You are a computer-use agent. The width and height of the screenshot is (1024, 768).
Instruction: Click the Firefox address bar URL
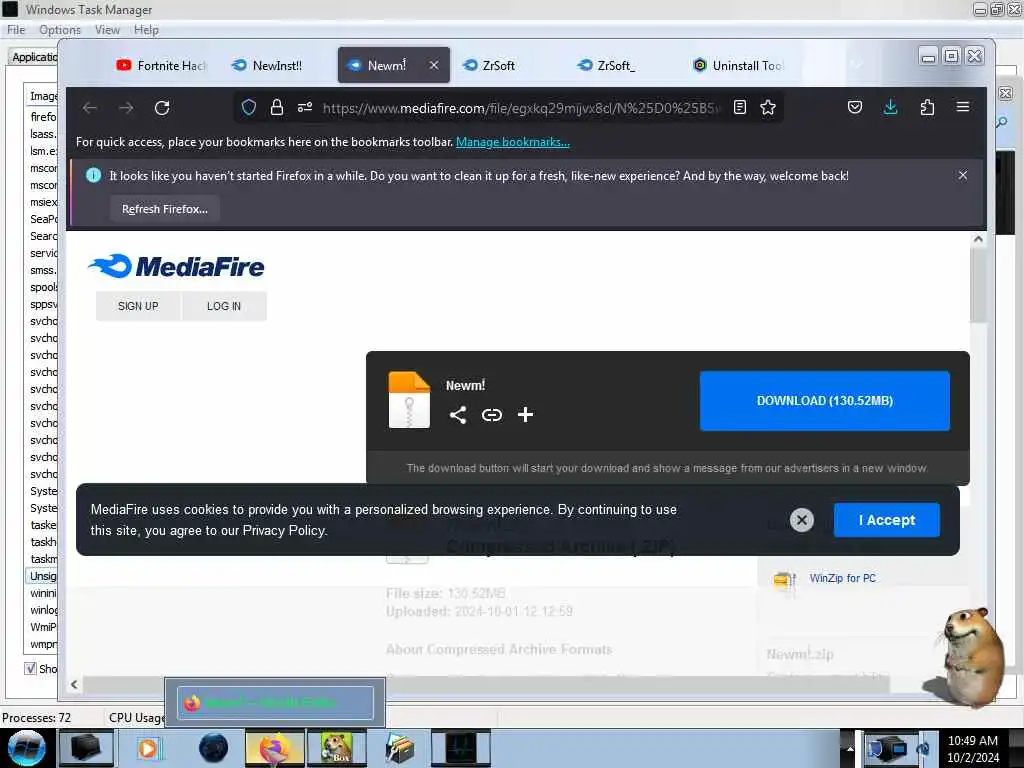pos(521,108)
